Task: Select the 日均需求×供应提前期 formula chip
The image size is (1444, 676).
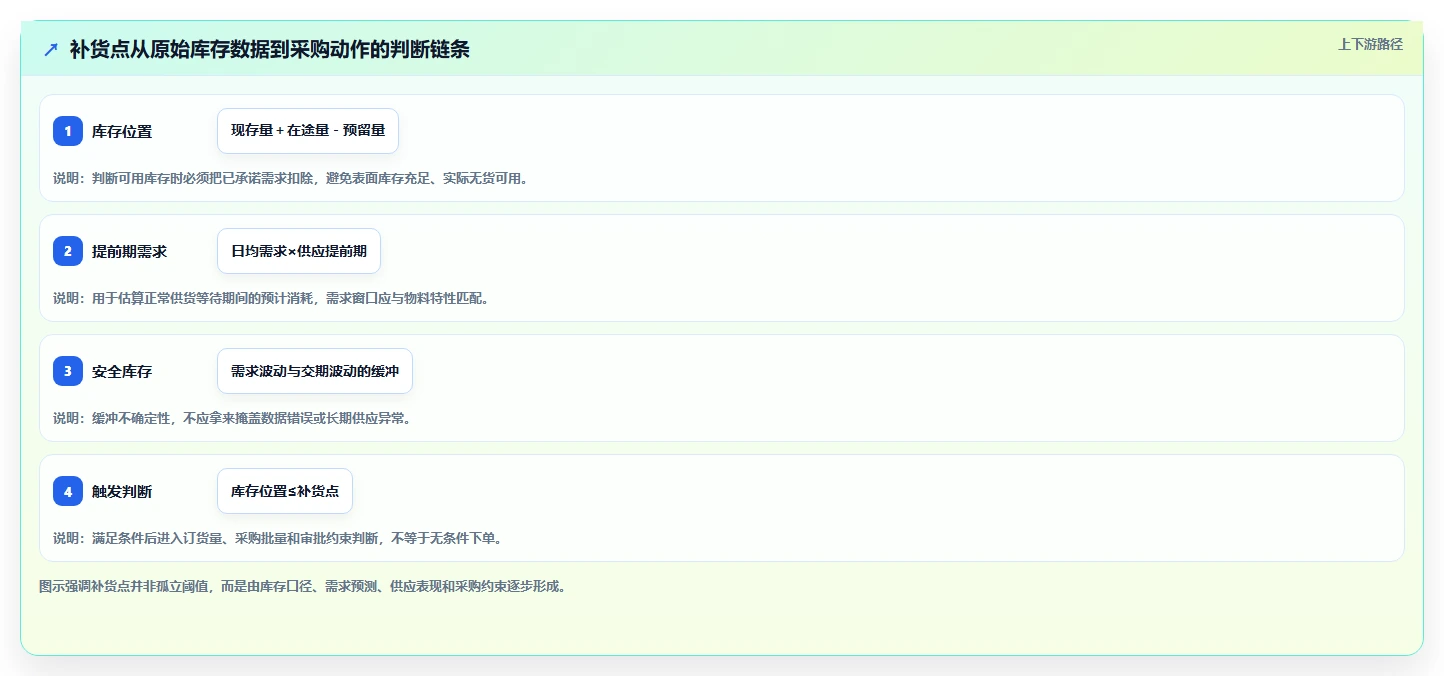Action: pos(299,251)
